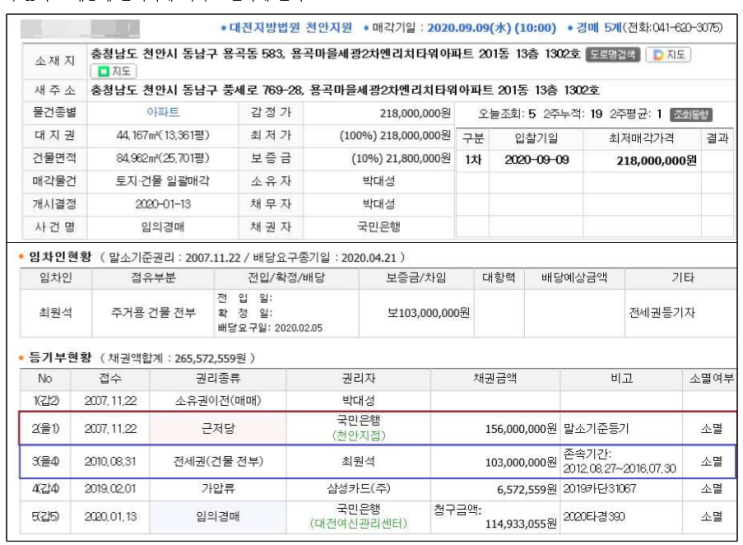Image resolution: width=743 pixels, height=545 pixels.
Task: Click 주거용 건물 전부 occupancy cell
Action: click(x=153, y=313)
